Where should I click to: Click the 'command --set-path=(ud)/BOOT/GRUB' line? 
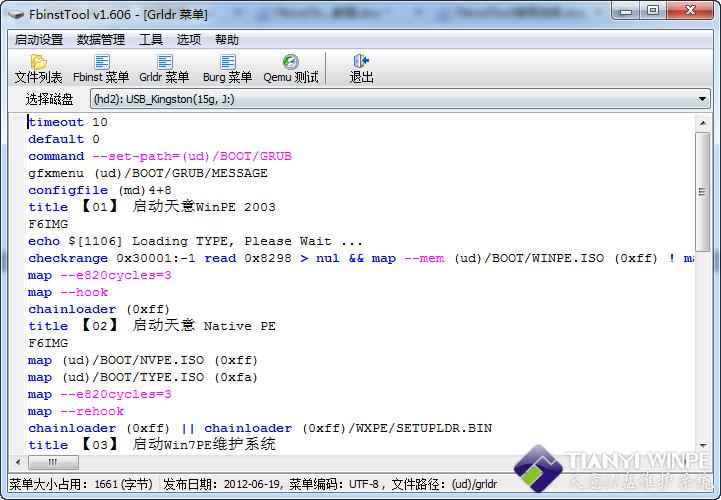[x=160, y=156]
